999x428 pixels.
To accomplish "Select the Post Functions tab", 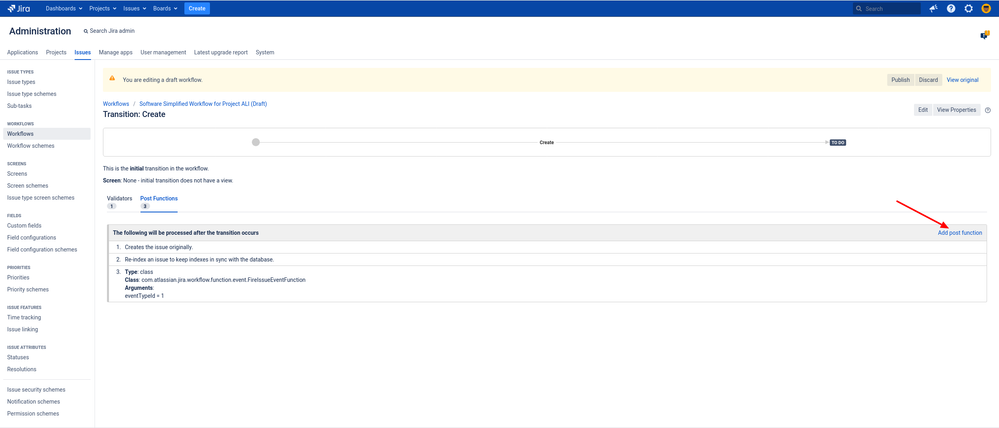I will (159, 202).
